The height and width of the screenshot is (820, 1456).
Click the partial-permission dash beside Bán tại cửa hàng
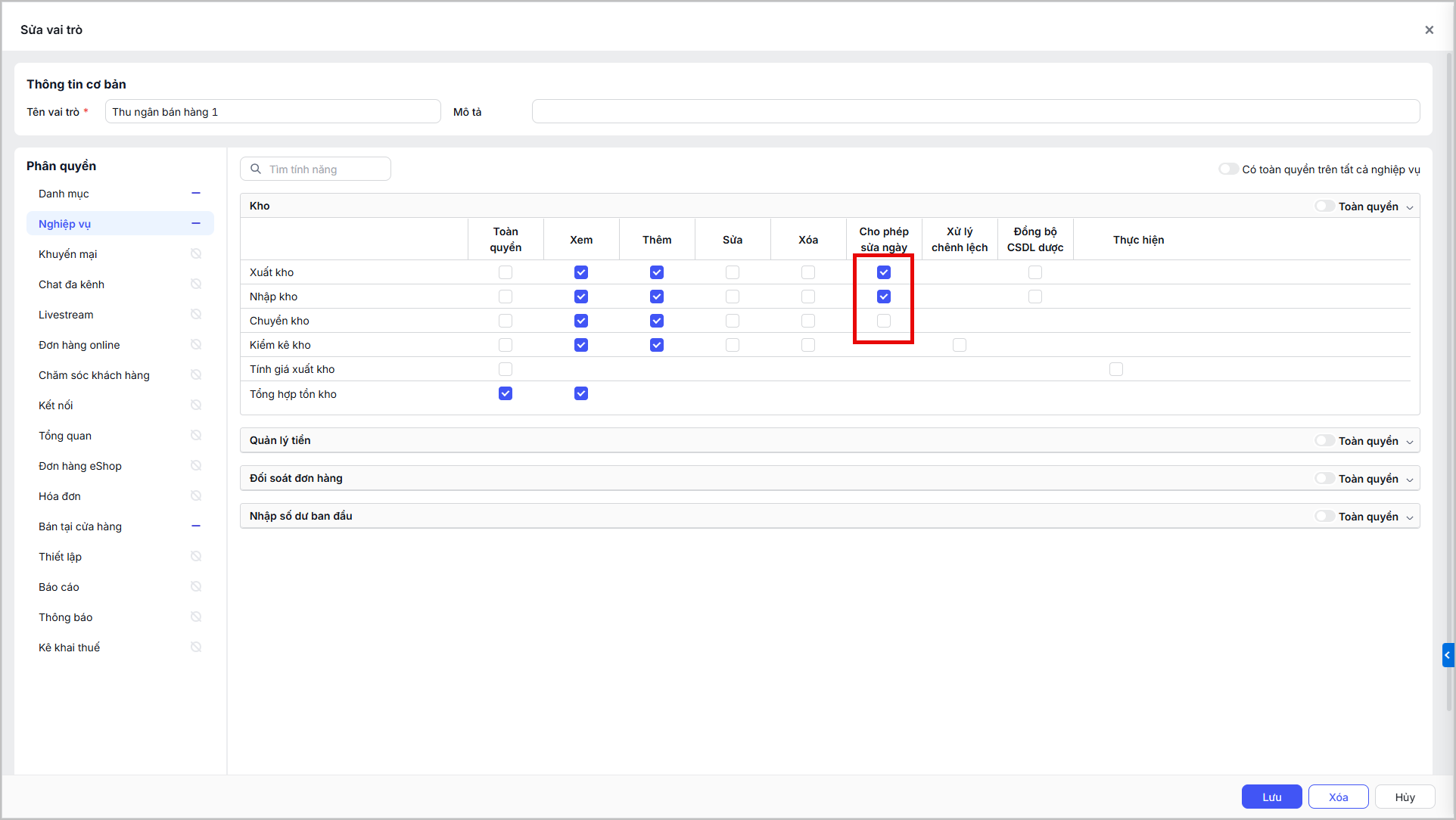[x=196, y=526]
